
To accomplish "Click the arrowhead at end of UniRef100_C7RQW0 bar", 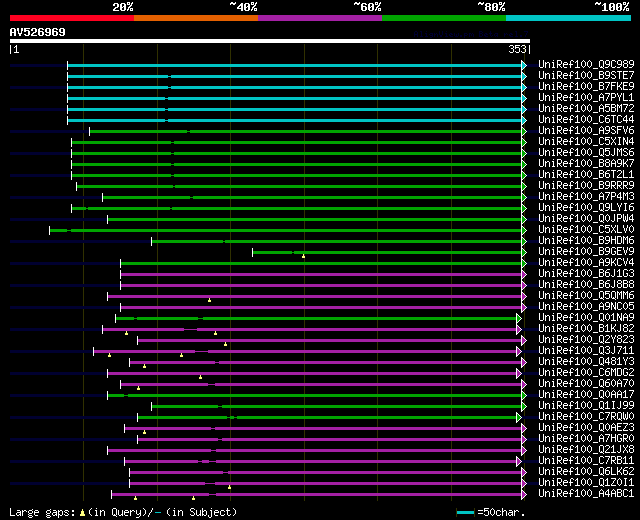I will tap(519, 418).
